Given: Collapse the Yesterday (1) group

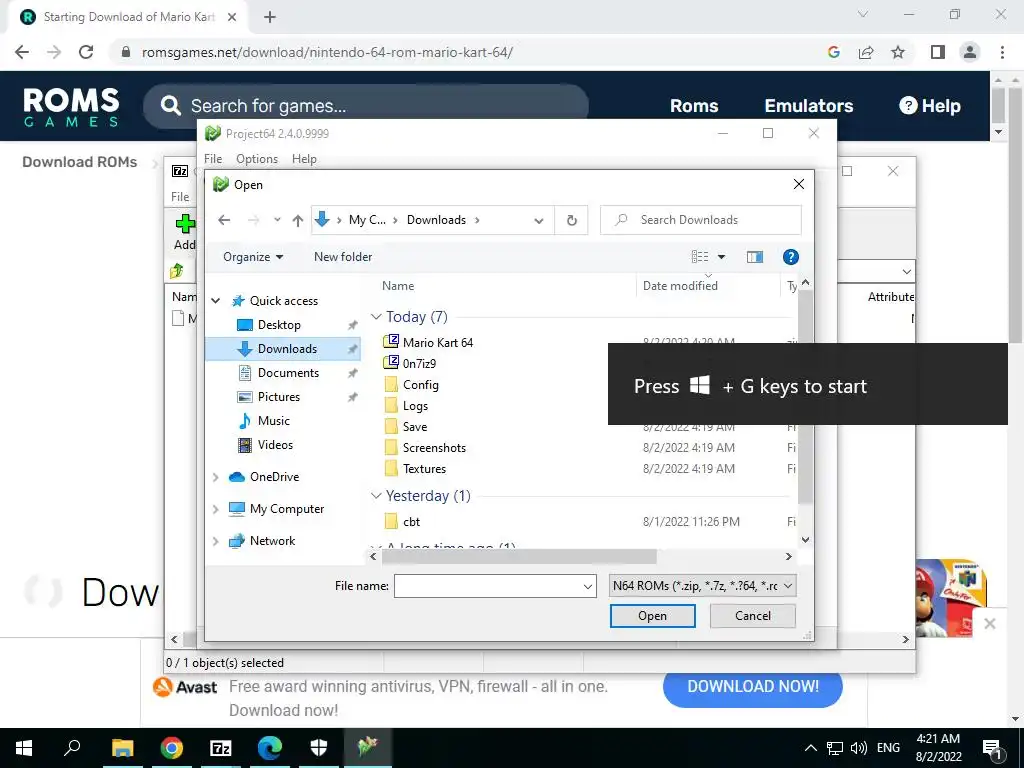Looking at the screenshot, I should click(376, 496).
